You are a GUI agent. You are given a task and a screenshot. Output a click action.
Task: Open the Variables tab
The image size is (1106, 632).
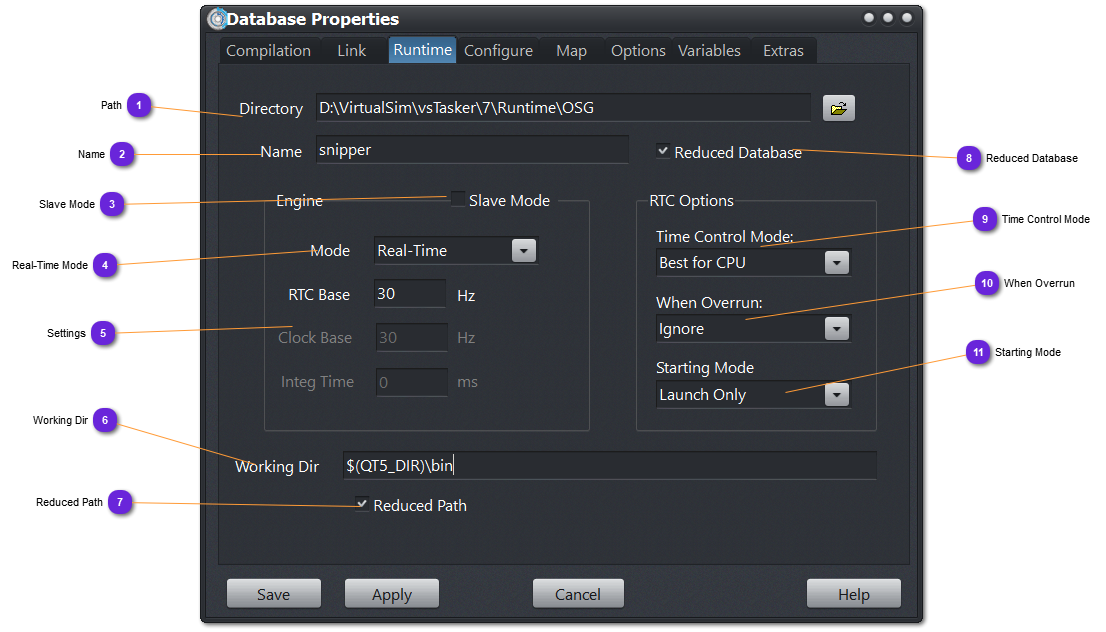[709, 51]
